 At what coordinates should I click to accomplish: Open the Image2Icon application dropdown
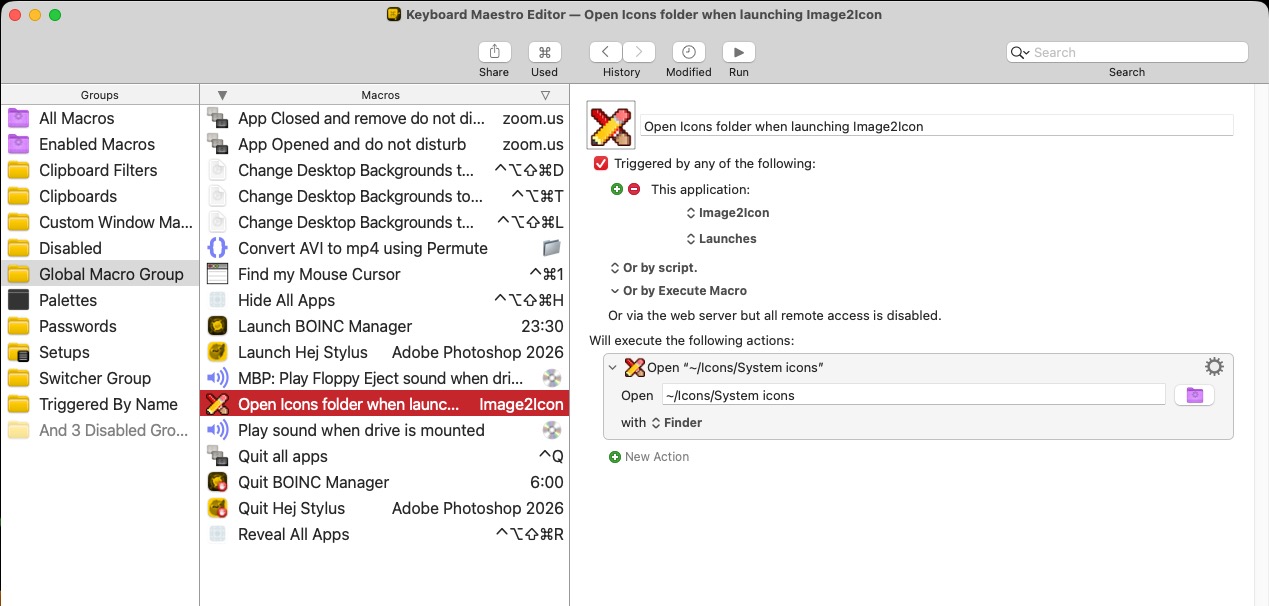tap(728, 213)
